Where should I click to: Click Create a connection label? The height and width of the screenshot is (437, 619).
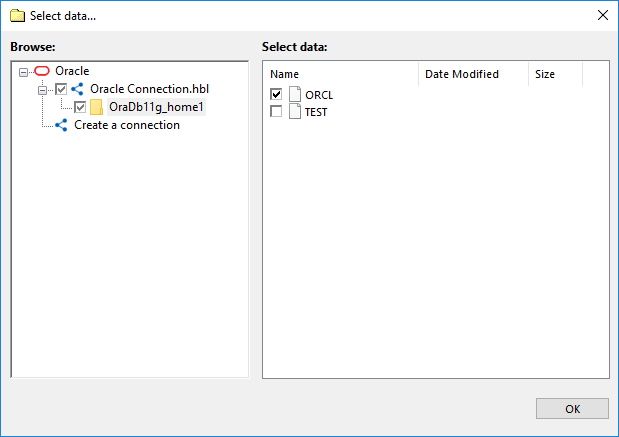(x=127, y=125)
